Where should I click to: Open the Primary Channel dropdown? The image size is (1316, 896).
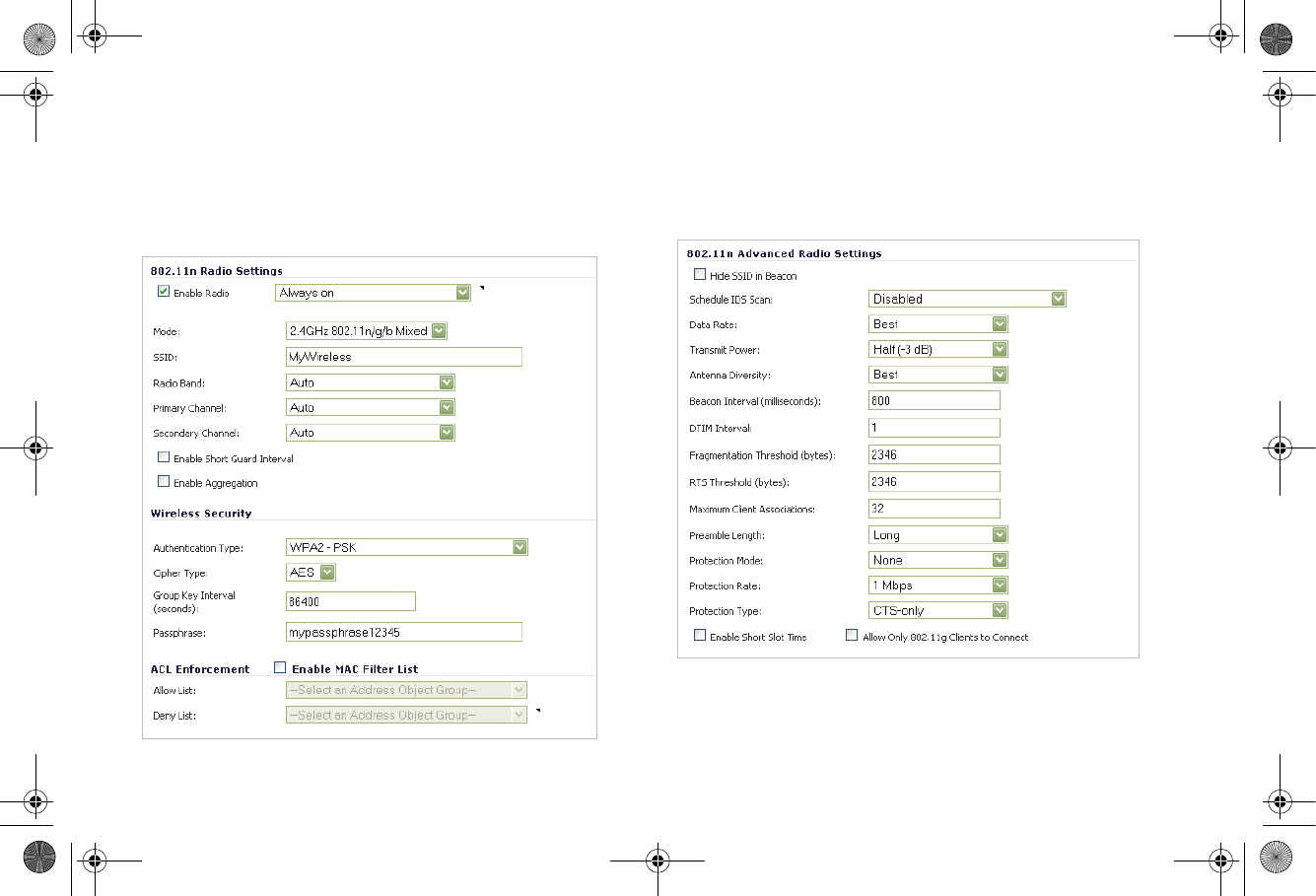[371, 407]
